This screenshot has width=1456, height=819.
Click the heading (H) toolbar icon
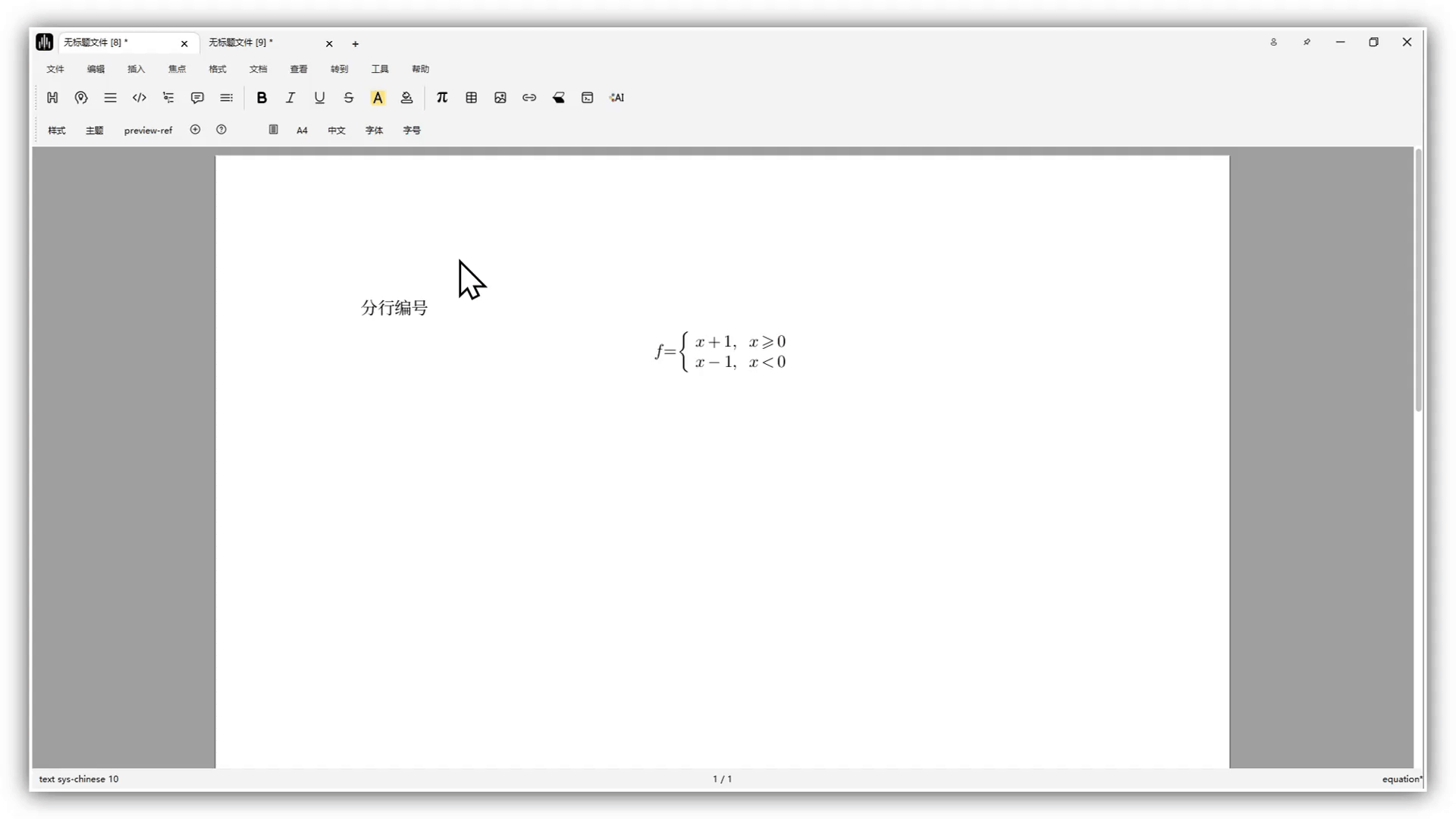pyautogui.click(x=52, y=98)
